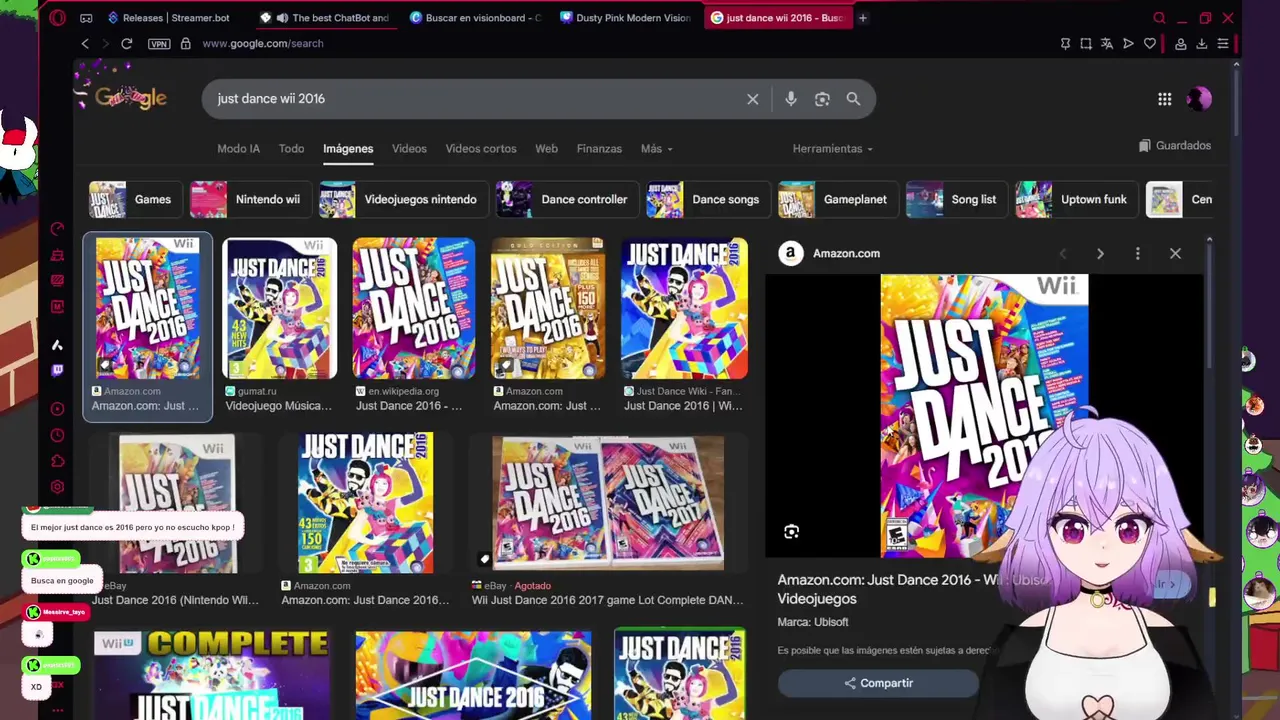Filter by the Games chip
1280x720 pixels.
pyautogui.click(x=136, y=199)
